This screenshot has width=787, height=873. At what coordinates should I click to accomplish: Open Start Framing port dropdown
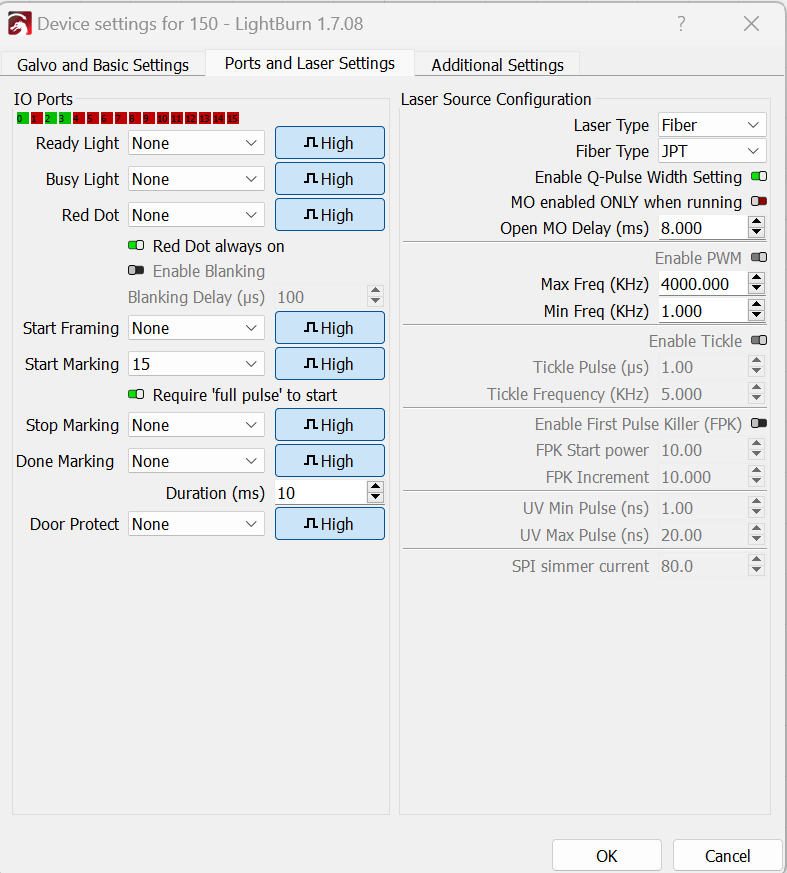[x=196, y=328]
